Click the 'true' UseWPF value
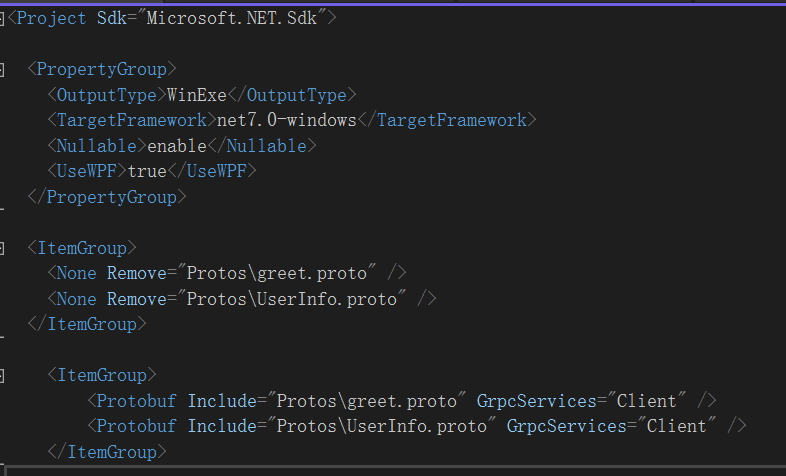786x476 pixels. point(147,171)
